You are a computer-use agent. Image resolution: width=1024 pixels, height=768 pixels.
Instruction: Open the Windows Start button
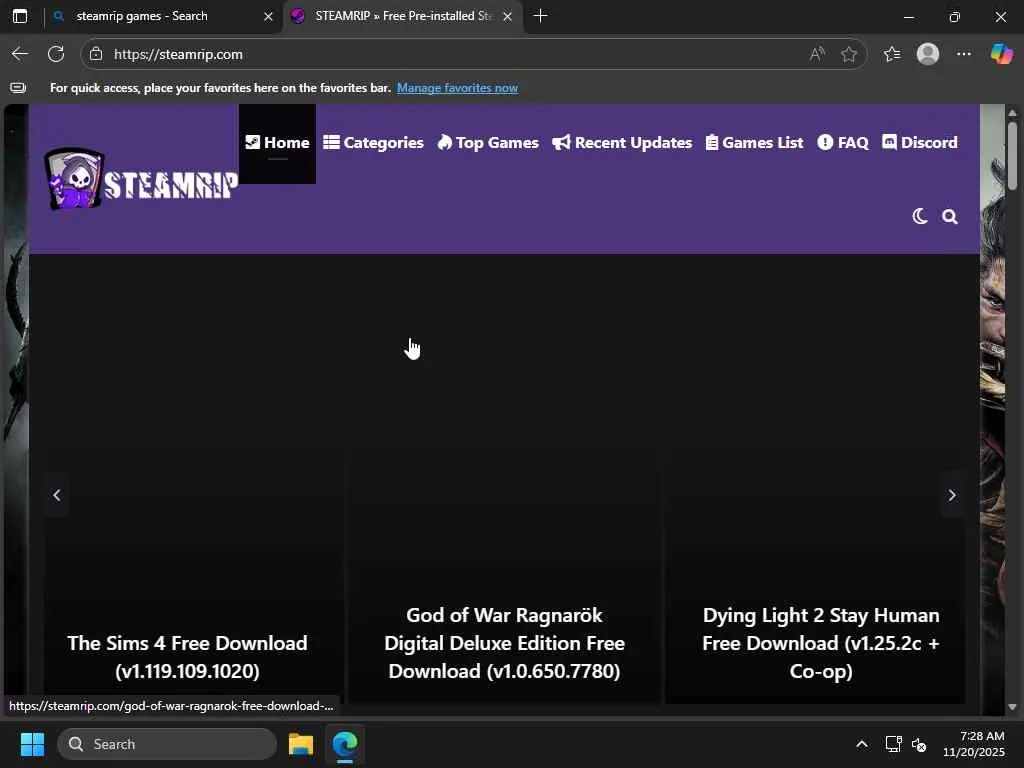click(32, 744)
